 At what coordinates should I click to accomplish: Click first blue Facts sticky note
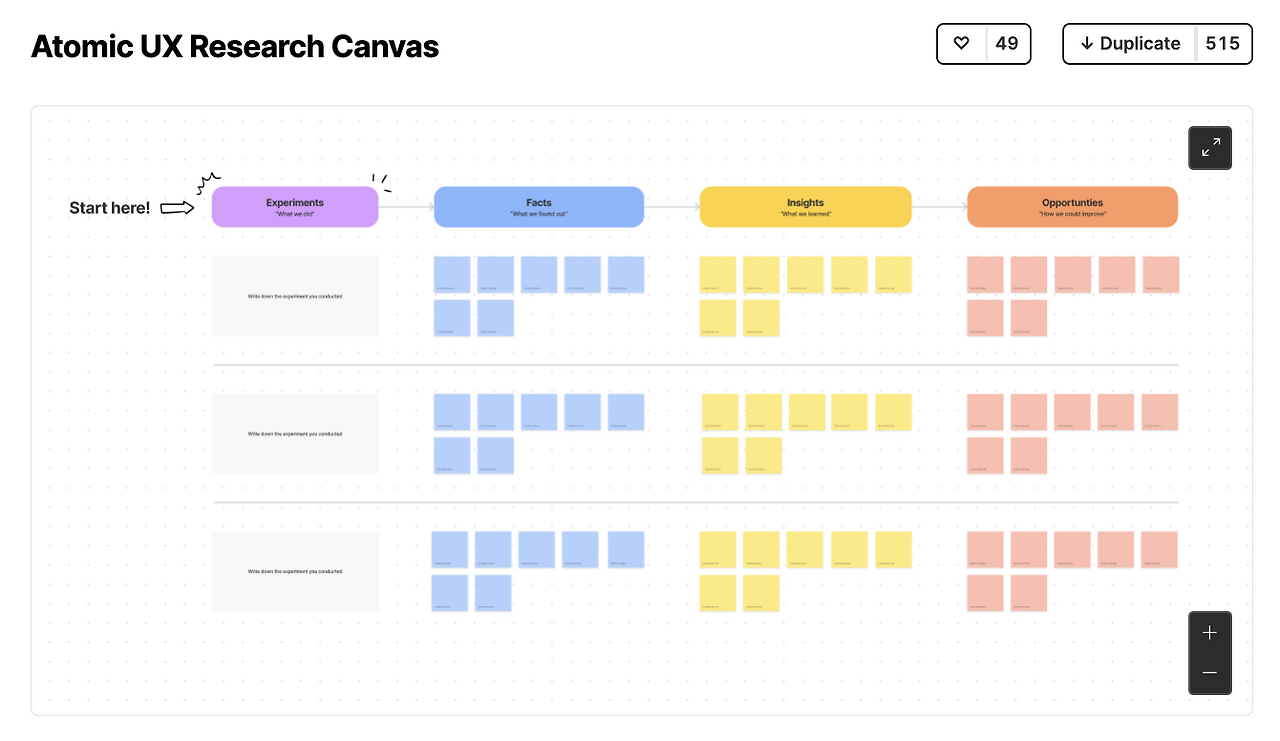(x=452, y=275)
